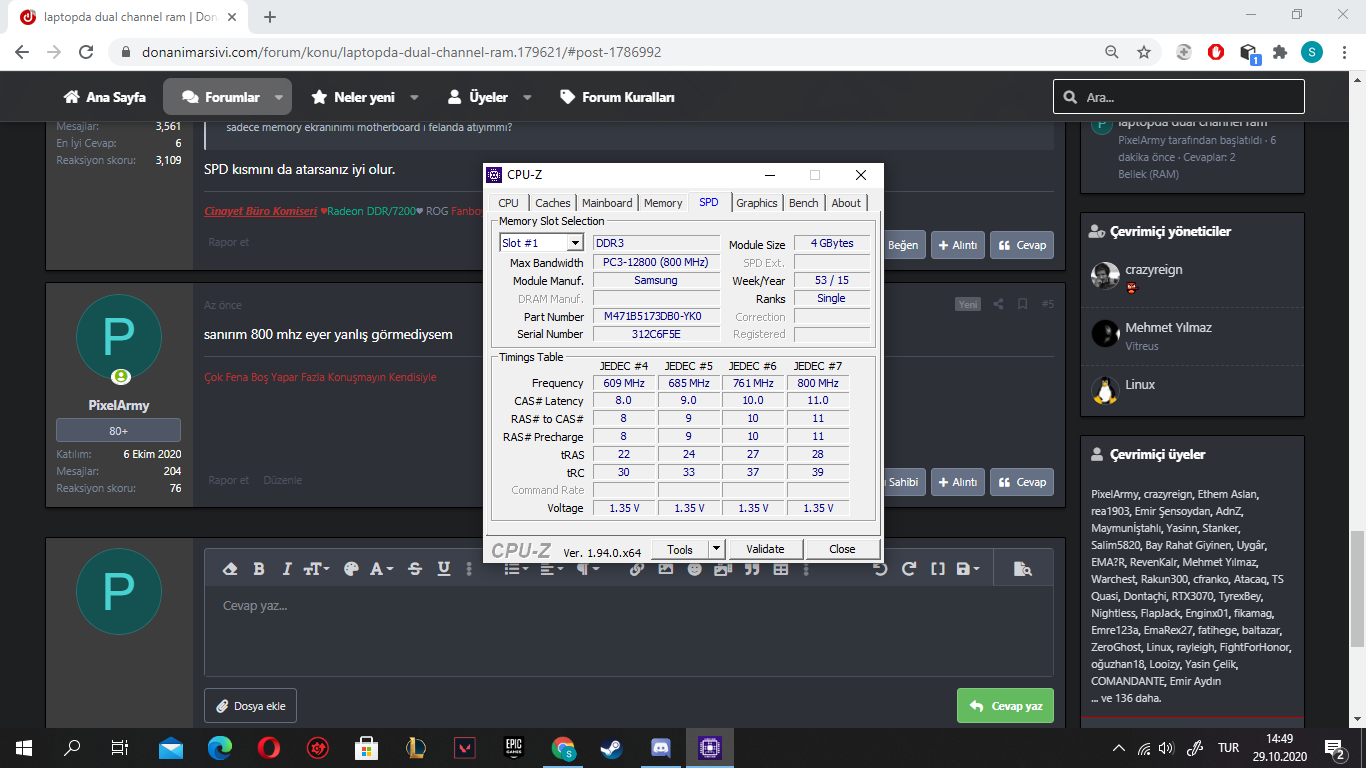The width and height of the screenshot is (1366, 768).
Task: Insert an image in the reply editor
Action: [666, 569]
